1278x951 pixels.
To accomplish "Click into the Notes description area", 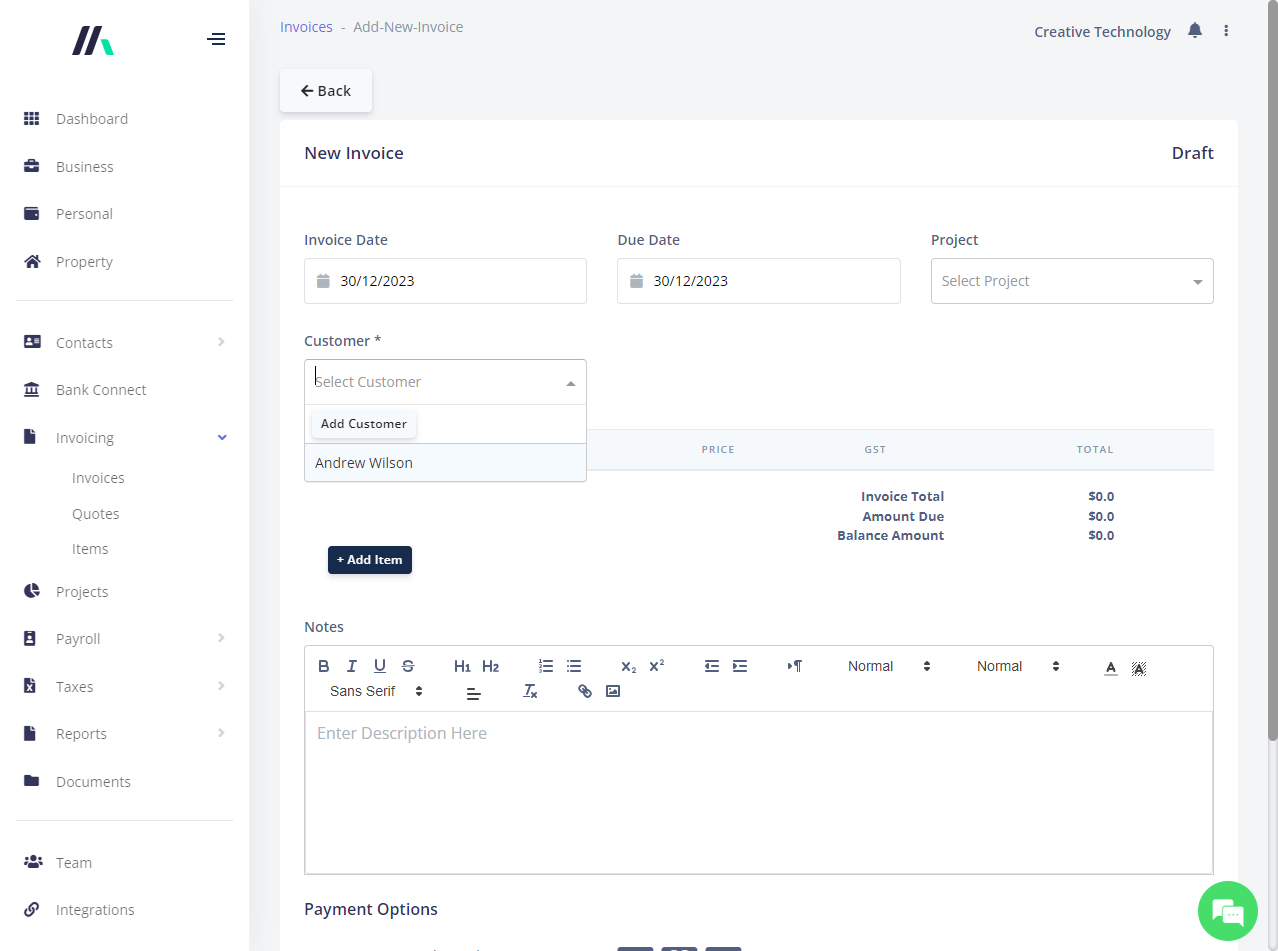I will [759, 792].
